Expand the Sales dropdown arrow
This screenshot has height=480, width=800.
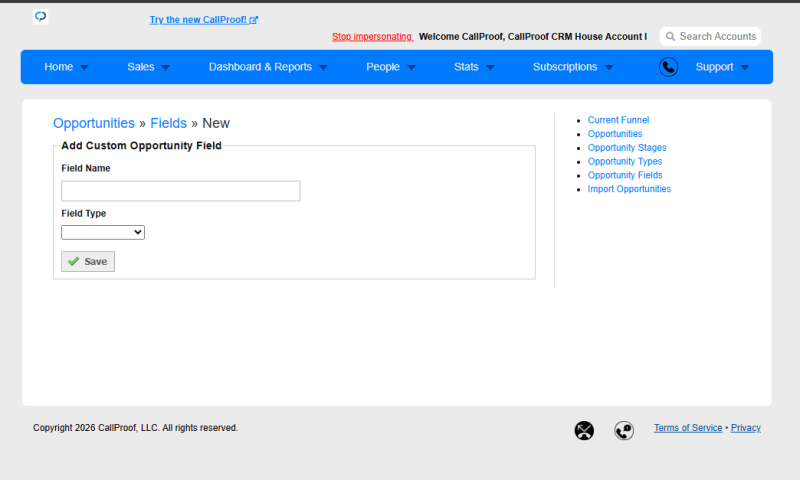point(165,67)
